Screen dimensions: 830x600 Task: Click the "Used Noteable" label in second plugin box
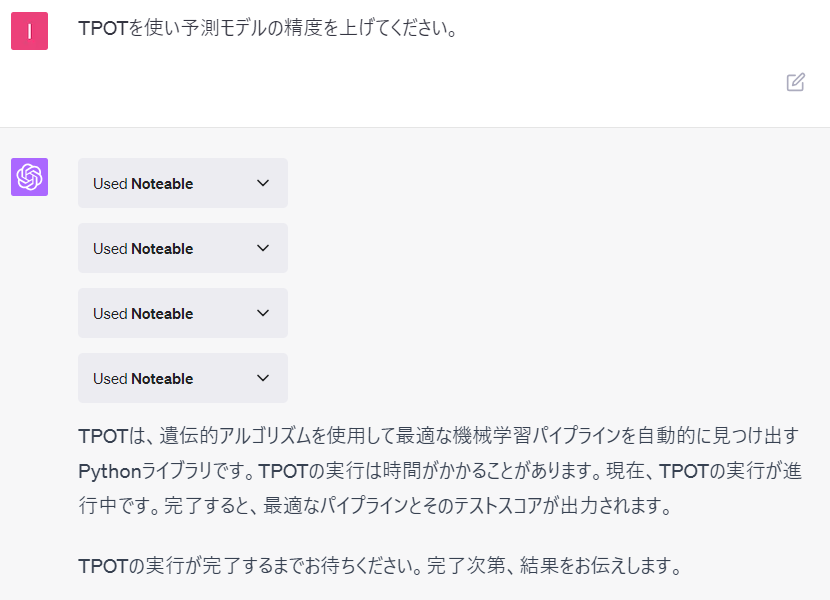(143, 249)
